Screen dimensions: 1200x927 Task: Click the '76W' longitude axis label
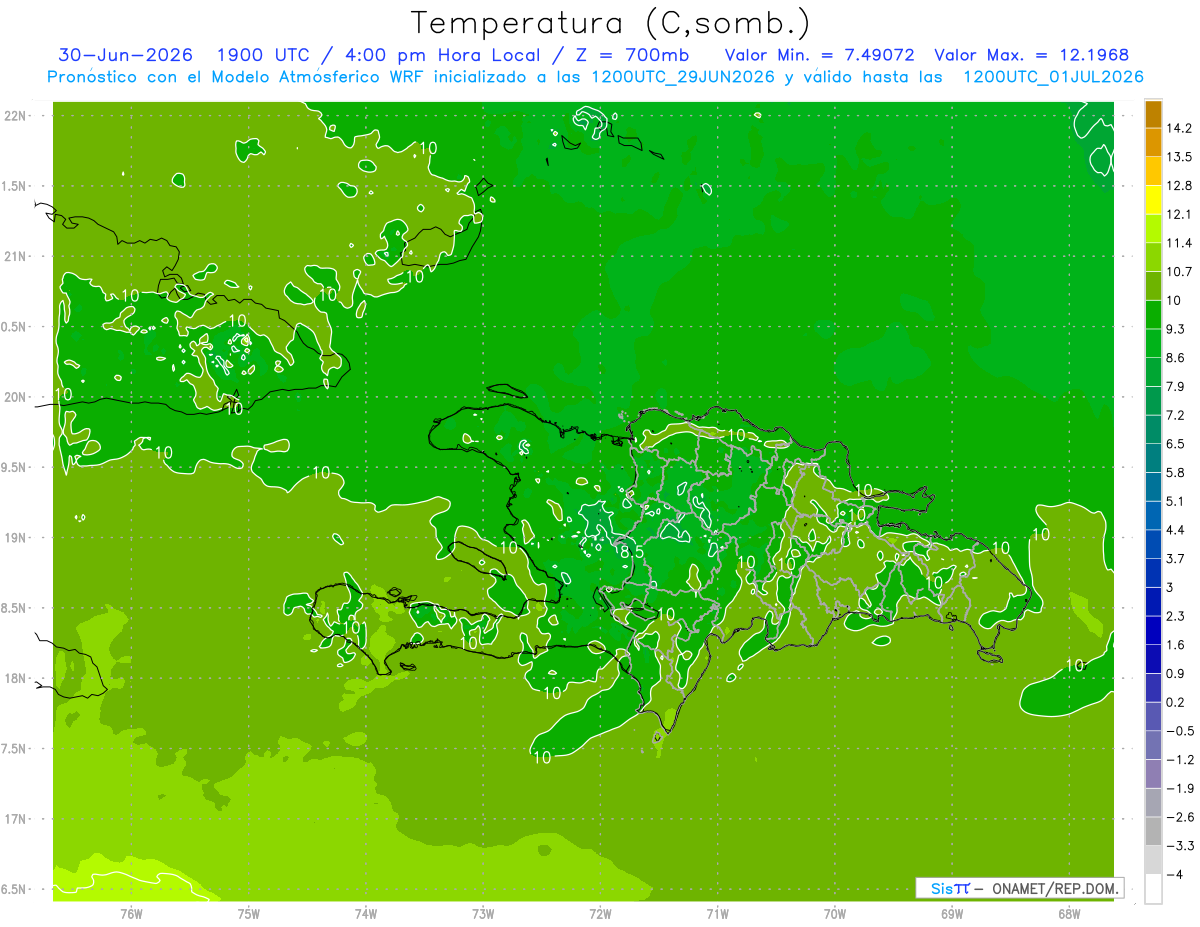coord(131,913)
